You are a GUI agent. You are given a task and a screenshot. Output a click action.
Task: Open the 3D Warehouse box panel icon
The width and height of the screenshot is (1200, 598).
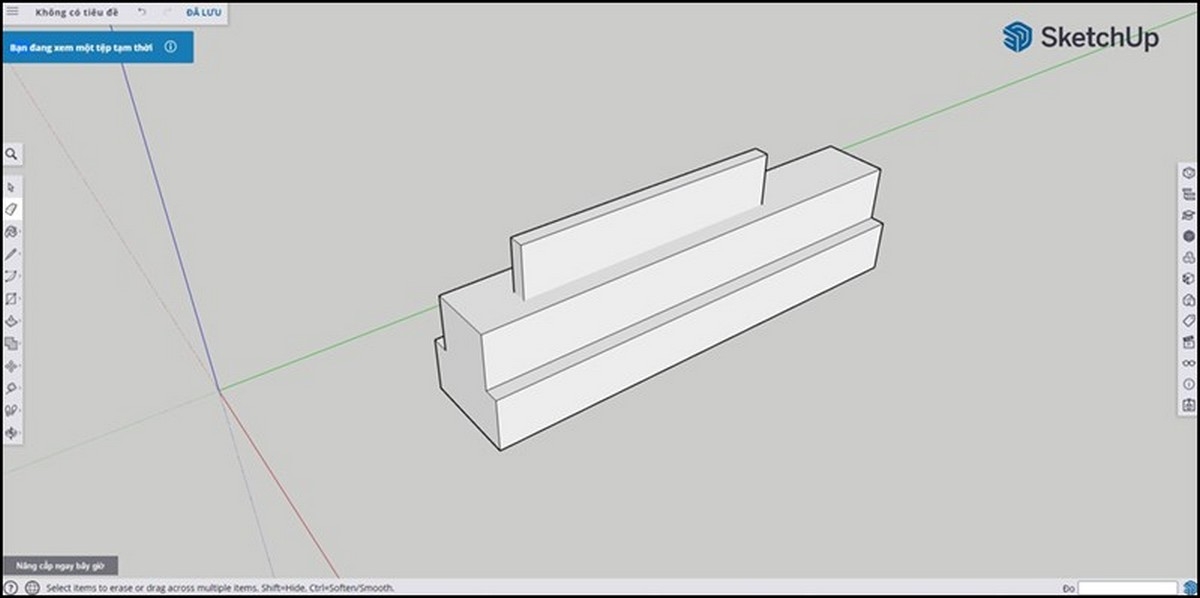point(1188,279)
